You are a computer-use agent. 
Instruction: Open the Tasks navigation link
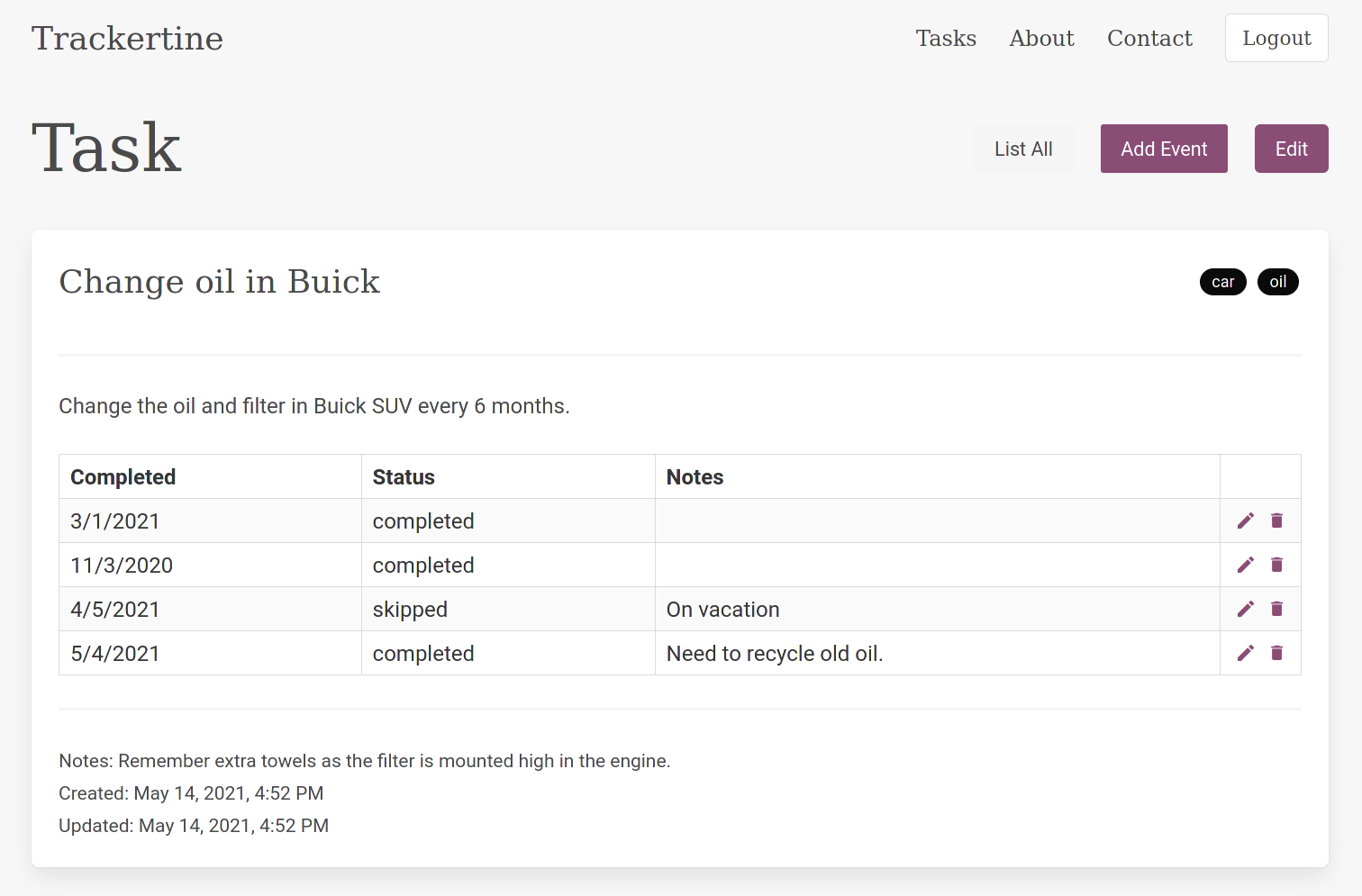(x=946, y=38)
